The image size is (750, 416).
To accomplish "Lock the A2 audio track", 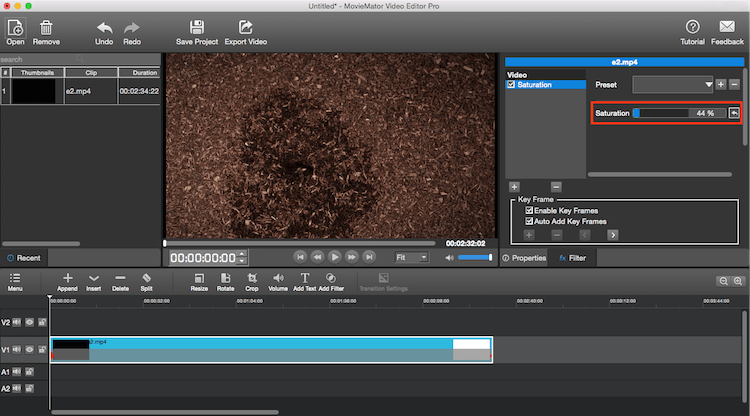I will [30, 388].
